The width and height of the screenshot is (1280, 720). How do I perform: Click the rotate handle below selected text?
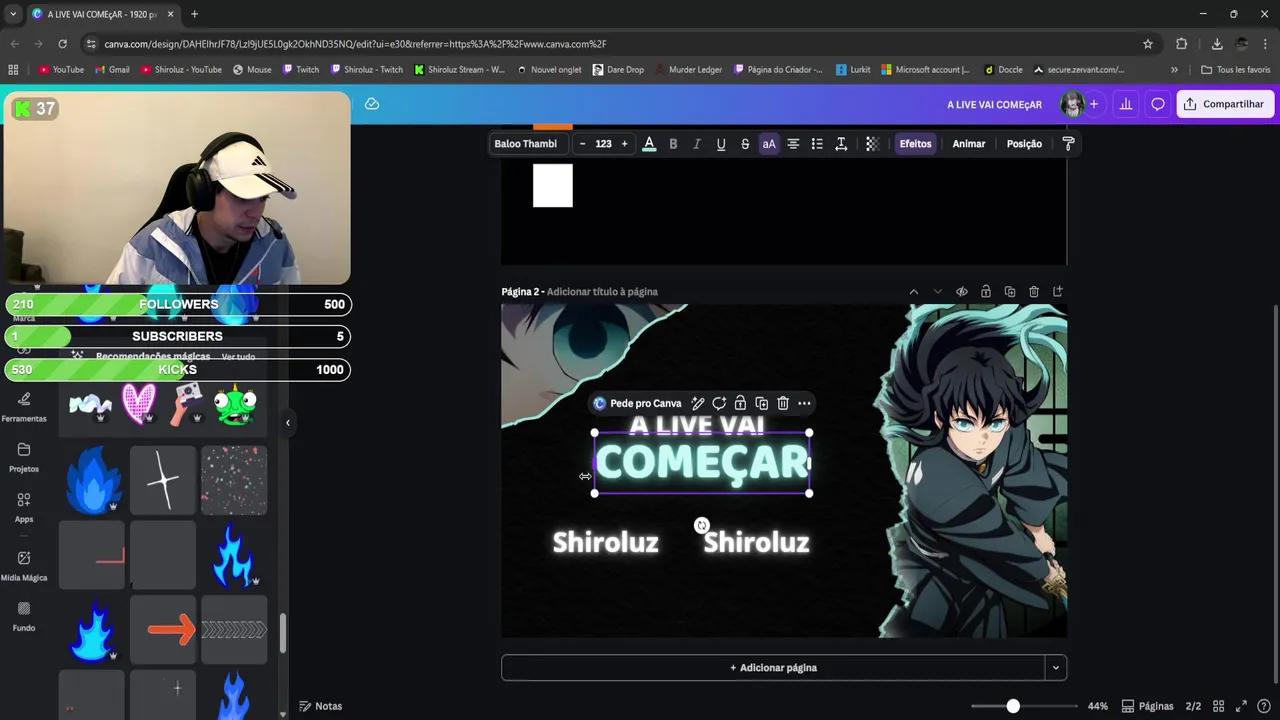coord(702,525)
